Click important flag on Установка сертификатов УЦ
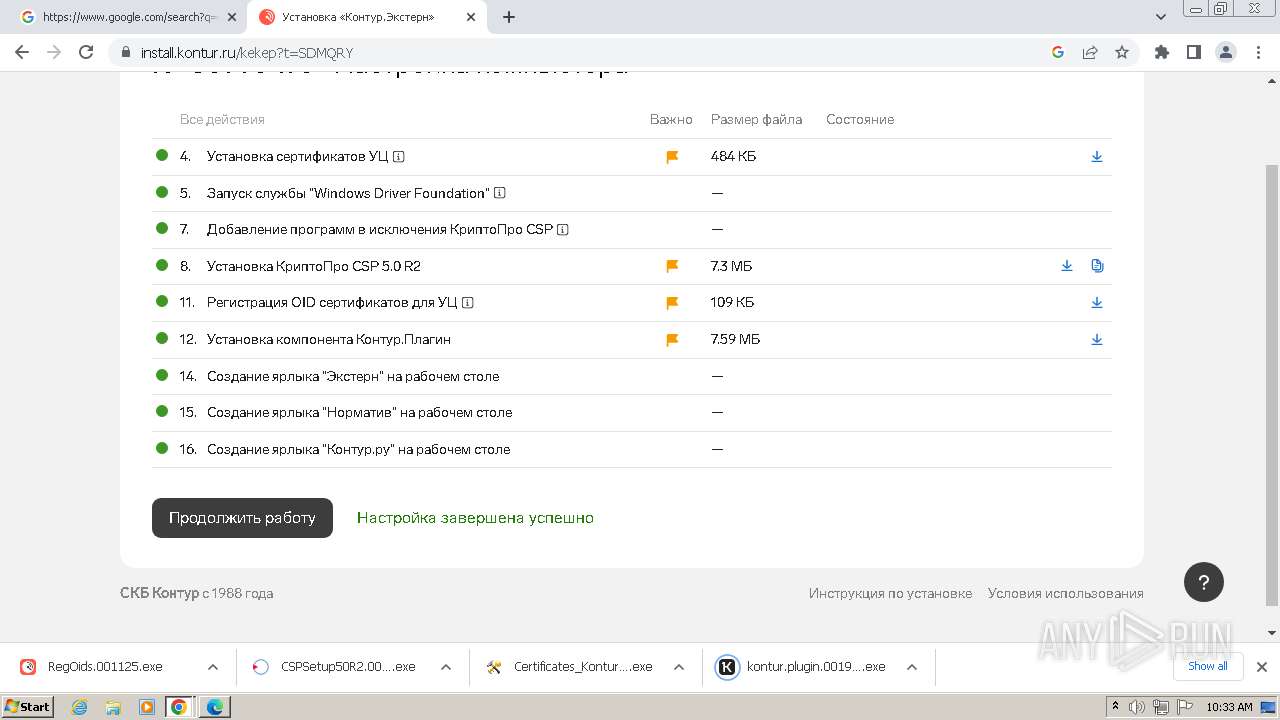The width and height of the screenshot is (1280, 720). (x=672, y=157)
